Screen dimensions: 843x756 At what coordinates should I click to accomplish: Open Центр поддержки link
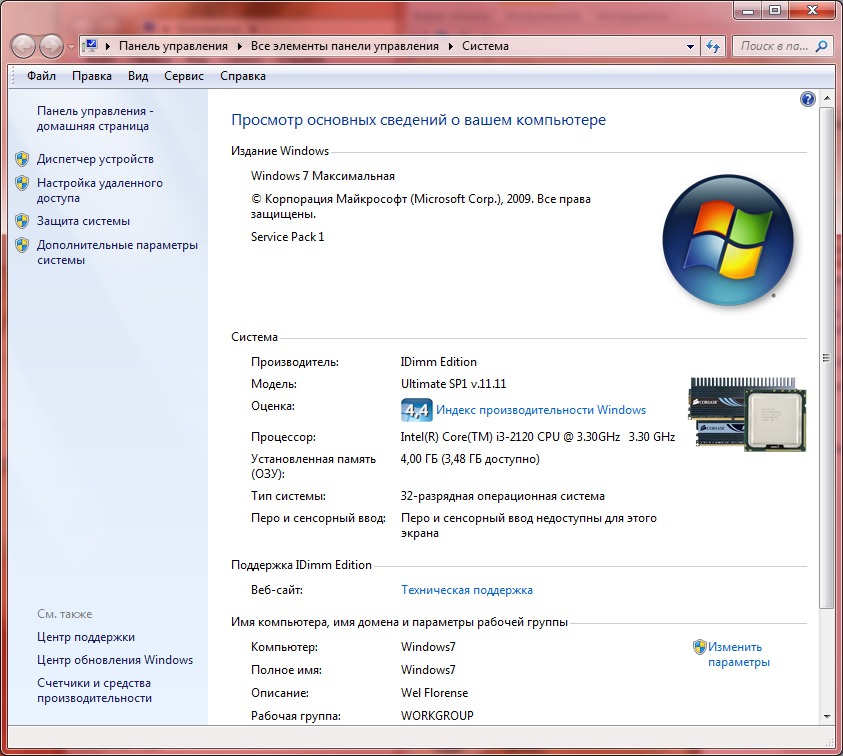tap(86, 637)
